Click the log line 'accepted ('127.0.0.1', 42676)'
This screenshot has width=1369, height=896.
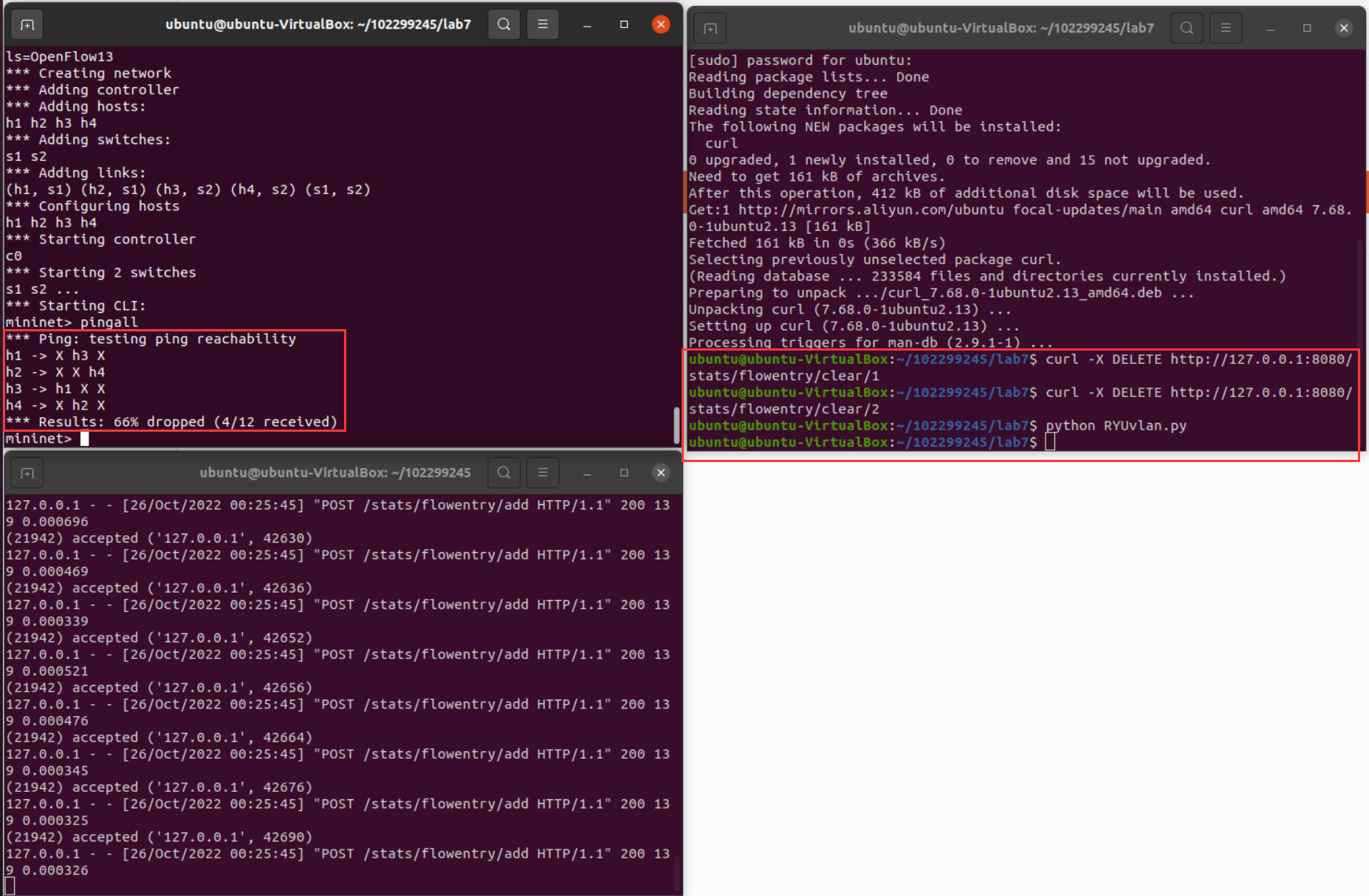coord(159,788)
